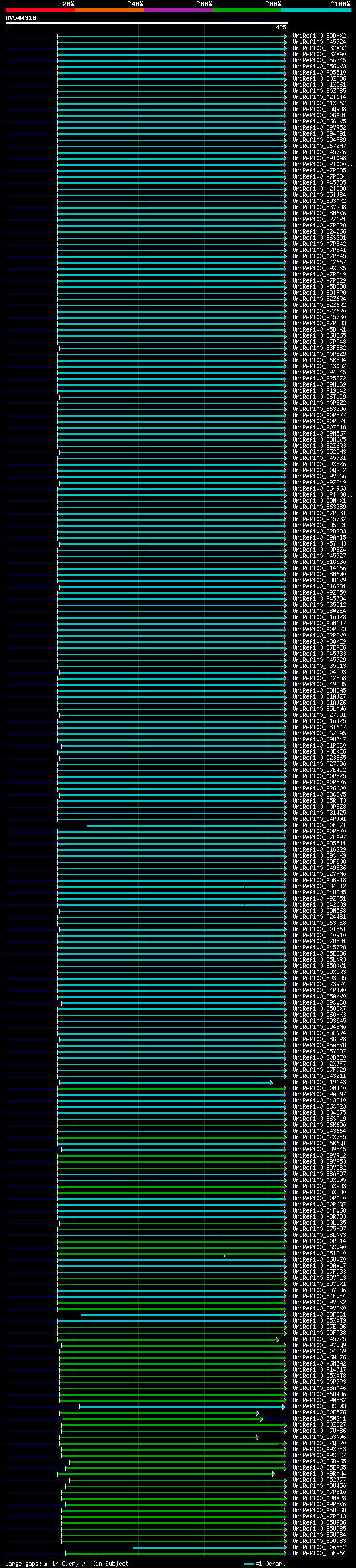356x1568 pixels.
Task: Select the UniRef100_C0P7P3 label
Action: [319, 1382]
